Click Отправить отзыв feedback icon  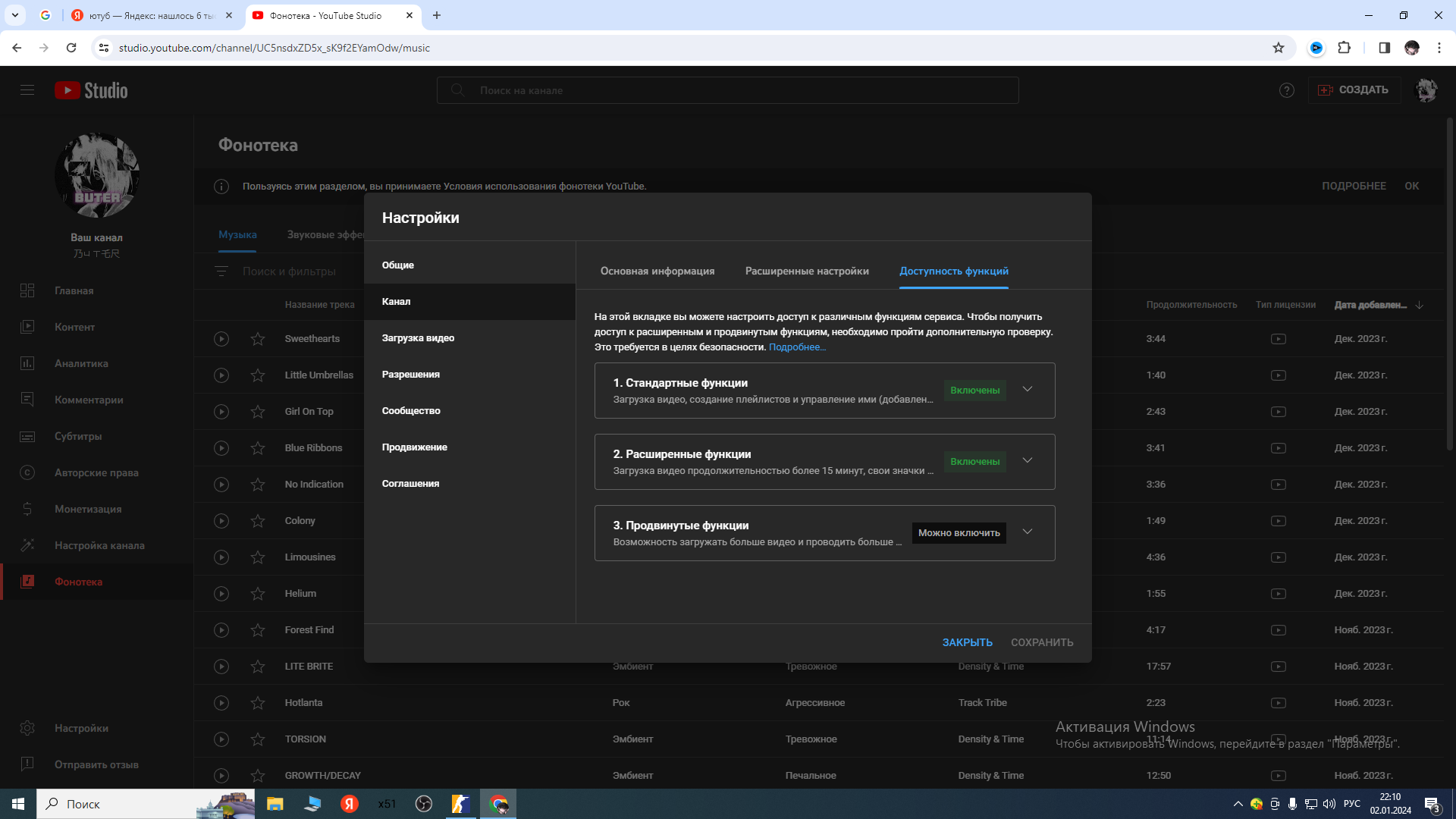[x=27, y=764]
